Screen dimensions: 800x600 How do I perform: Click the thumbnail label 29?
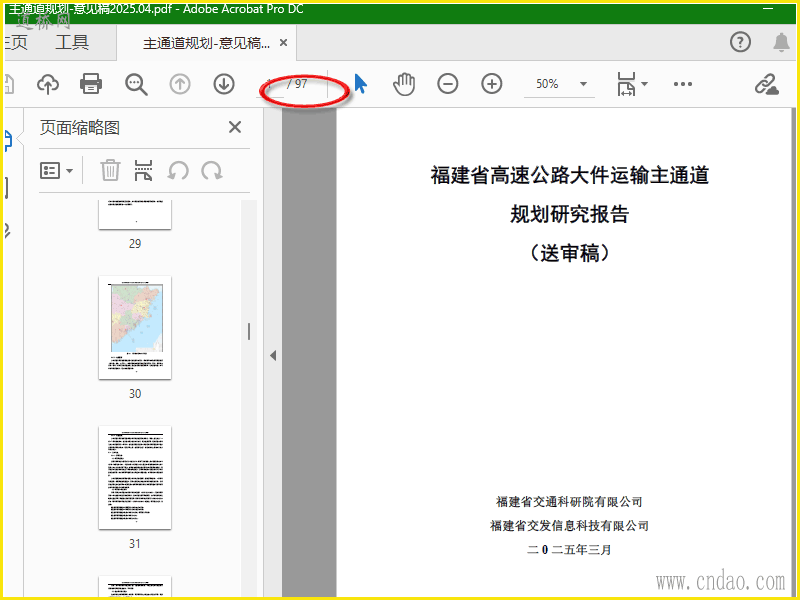135,244
